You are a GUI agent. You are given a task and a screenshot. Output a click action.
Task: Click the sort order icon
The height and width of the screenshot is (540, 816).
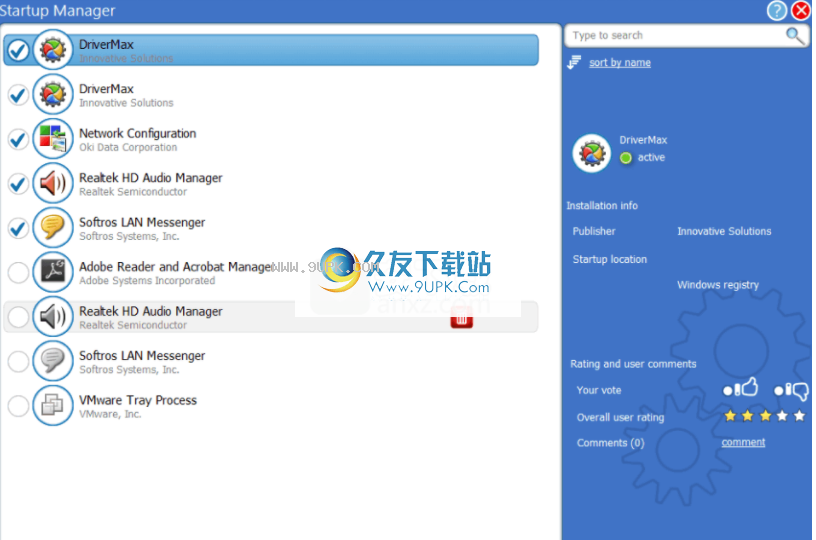[x=574, y=62]
